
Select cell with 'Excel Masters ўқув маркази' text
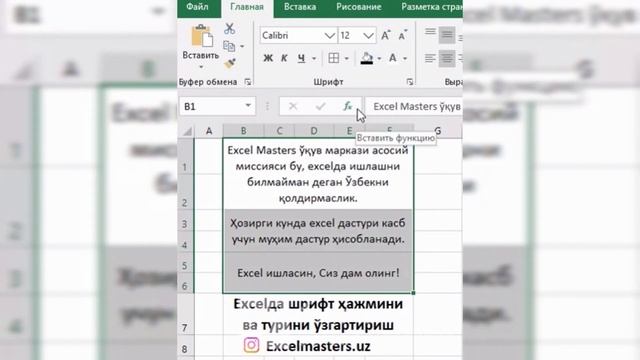[318, 174]
